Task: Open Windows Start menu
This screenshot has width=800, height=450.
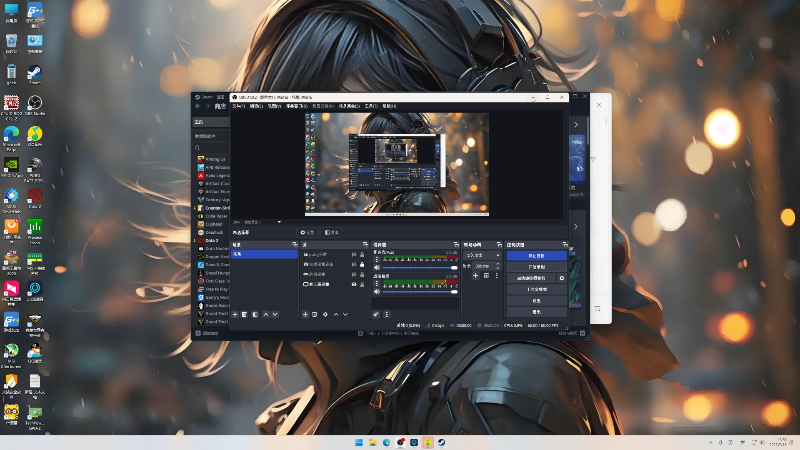Action: tap(359, 442)
